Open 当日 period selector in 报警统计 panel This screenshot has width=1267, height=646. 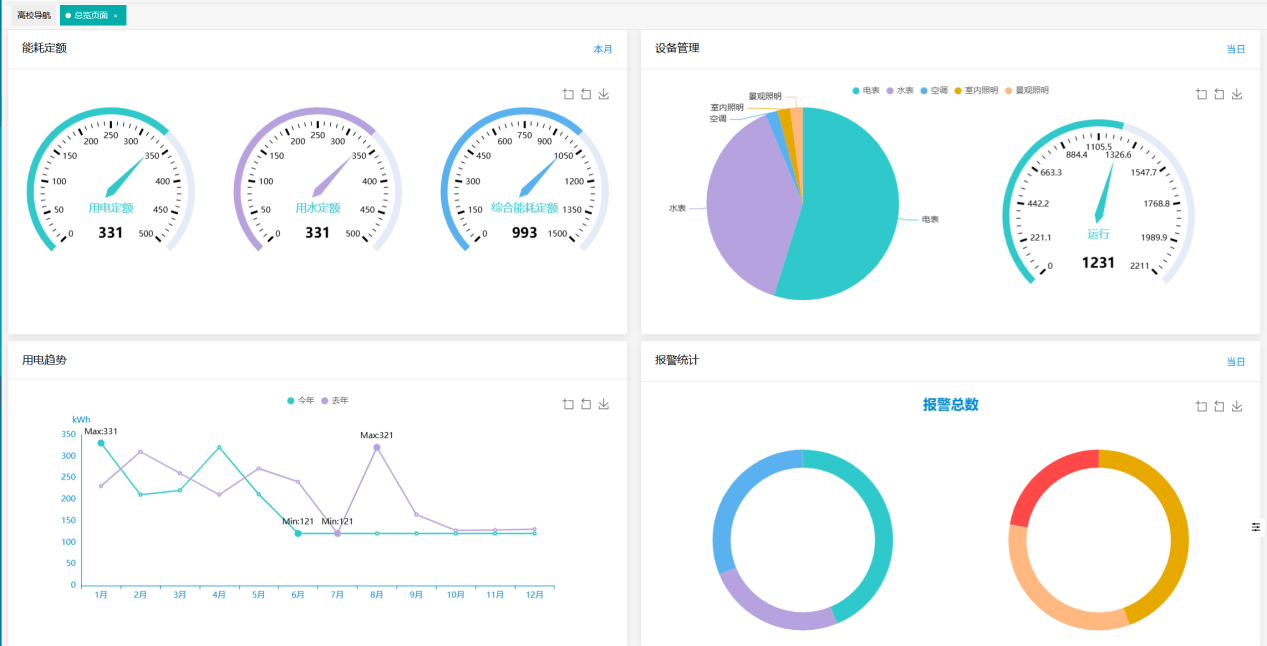[x=1236, y=362]
